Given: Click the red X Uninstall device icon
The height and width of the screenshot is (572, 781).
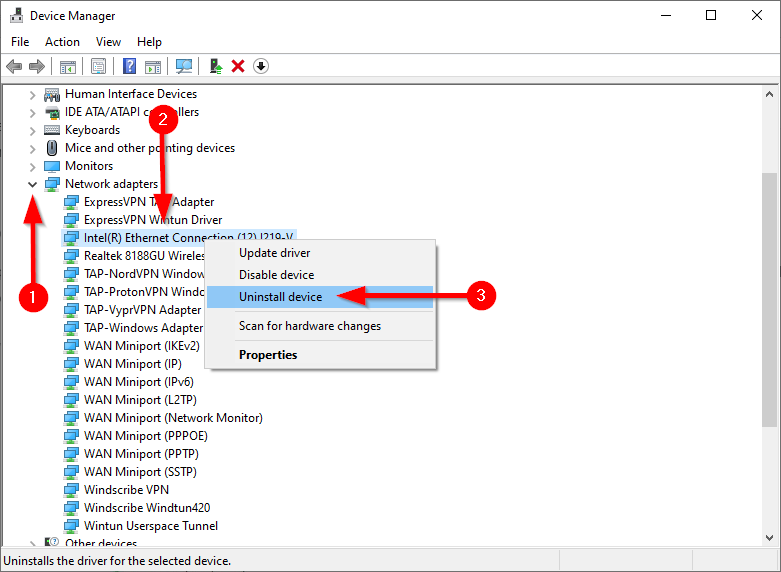Looking at the screenshot, I should 238,66.
